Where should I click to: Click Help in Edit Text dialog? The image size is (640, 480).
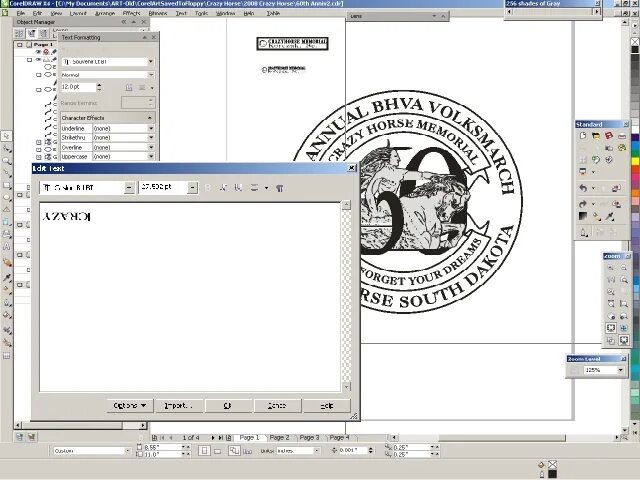coord(327,405)
